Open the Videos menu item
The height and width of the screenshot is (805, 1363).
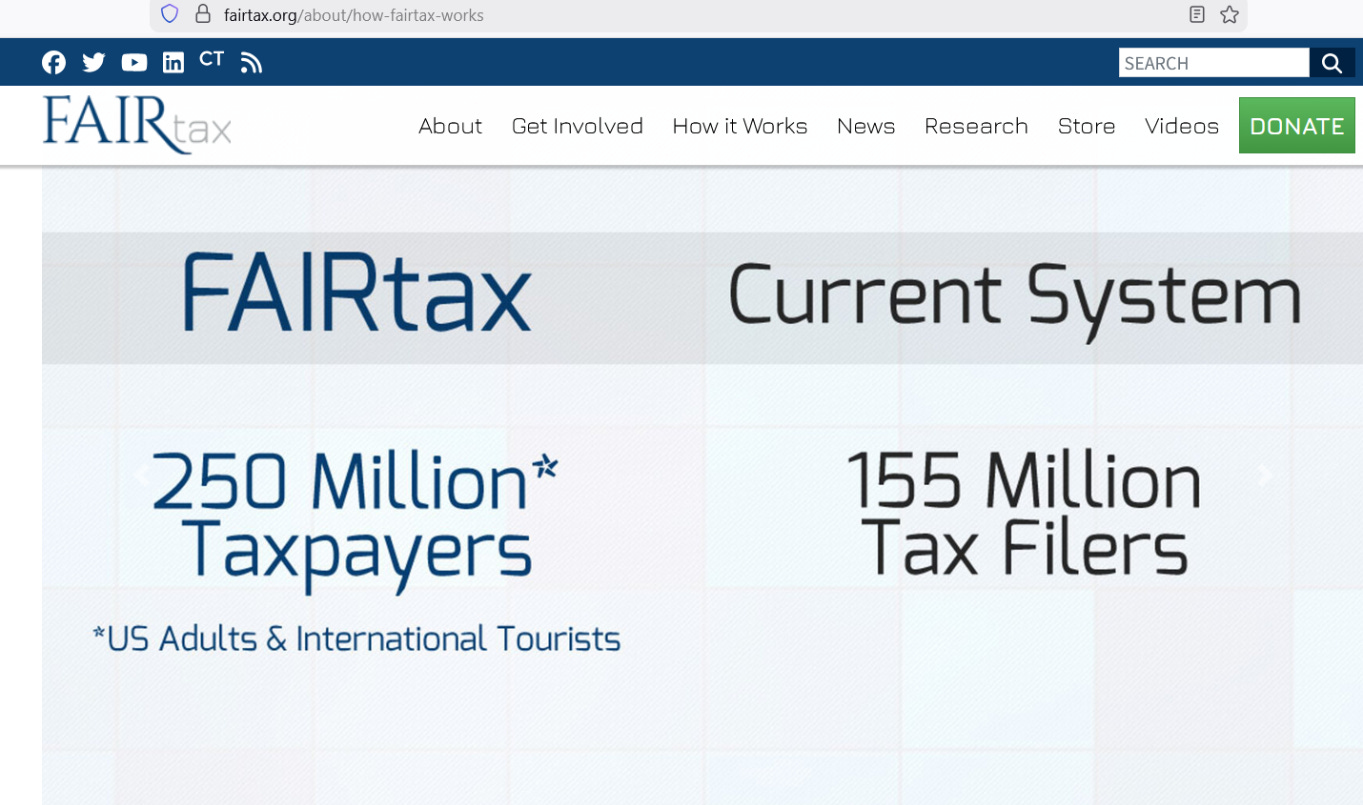pyautogui.click(x=1182, y=126)
